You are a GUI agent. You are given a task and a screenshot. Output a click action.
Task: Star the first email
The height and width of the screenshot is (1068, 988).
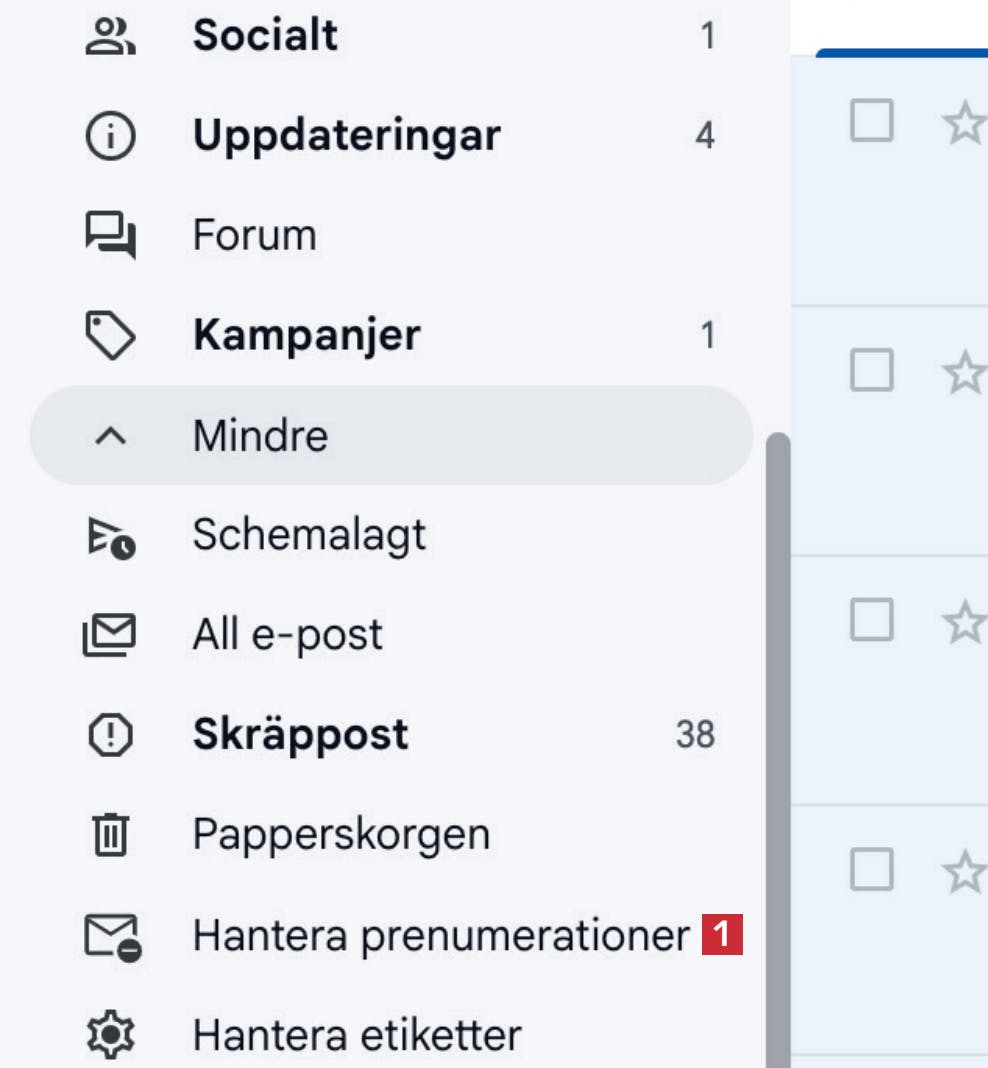[x=964, y=124]
